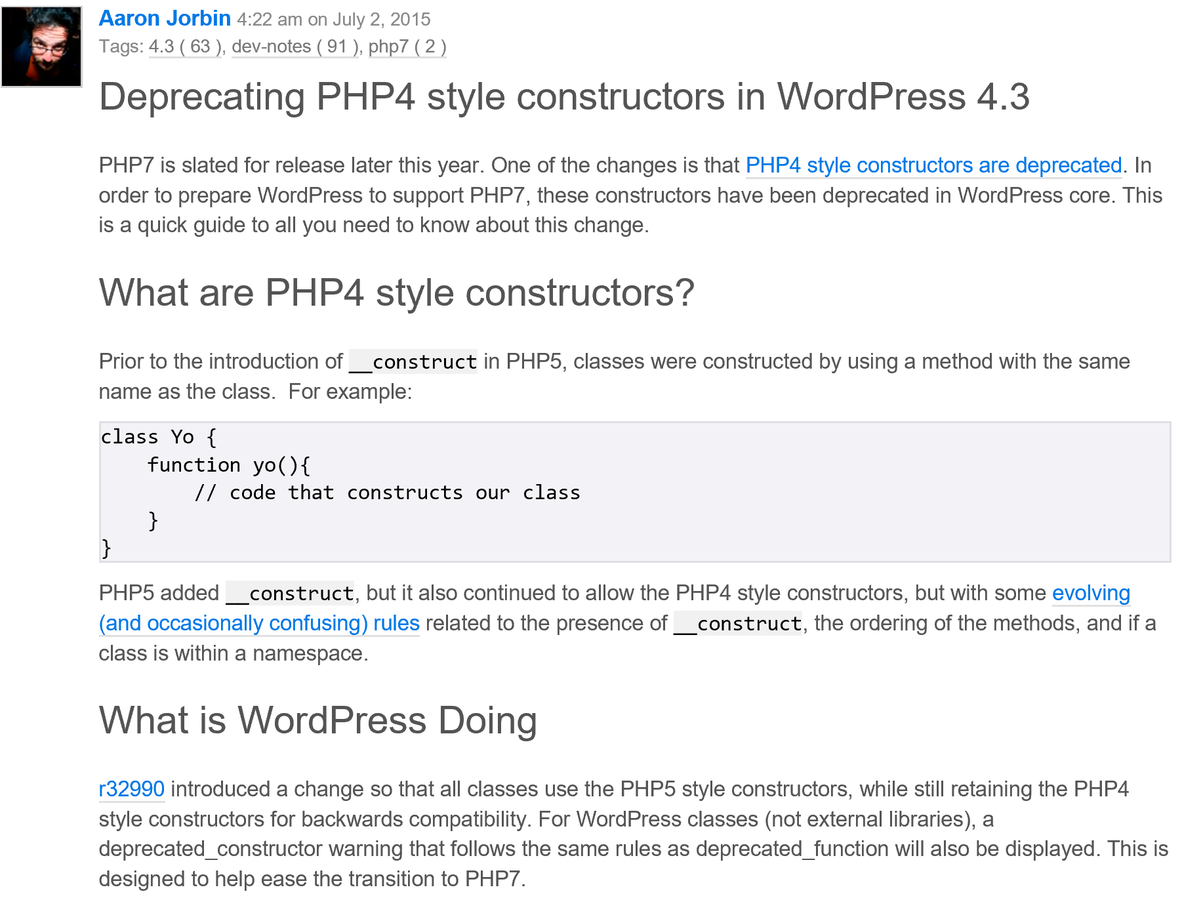Click the text is a quick guide to all you need
This screenshot has height=900, width=1182.
click(256, 225)
